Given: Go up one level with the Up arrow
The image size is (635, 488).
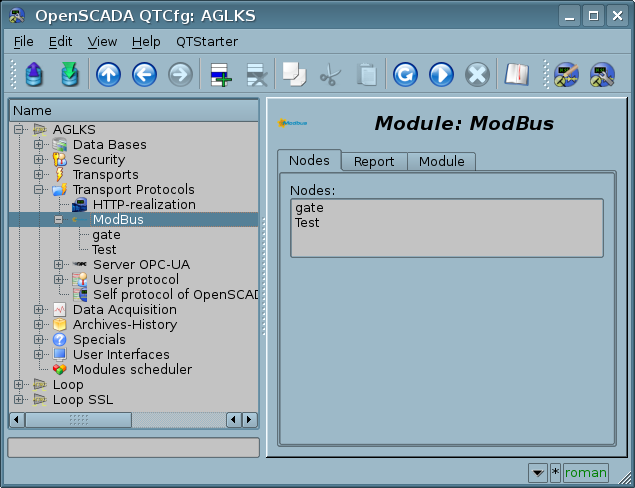Looking at the screenshot, I should pyautogui.click(x=107, y=75).
